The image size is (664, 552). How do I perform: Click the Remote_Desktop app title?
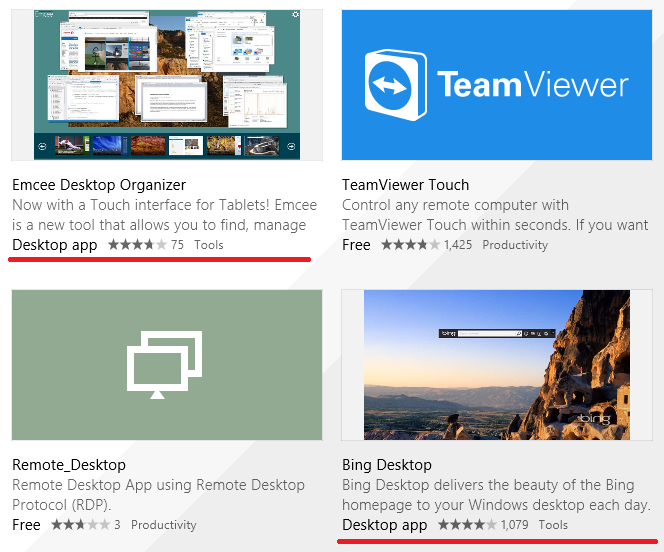point(69,465)
